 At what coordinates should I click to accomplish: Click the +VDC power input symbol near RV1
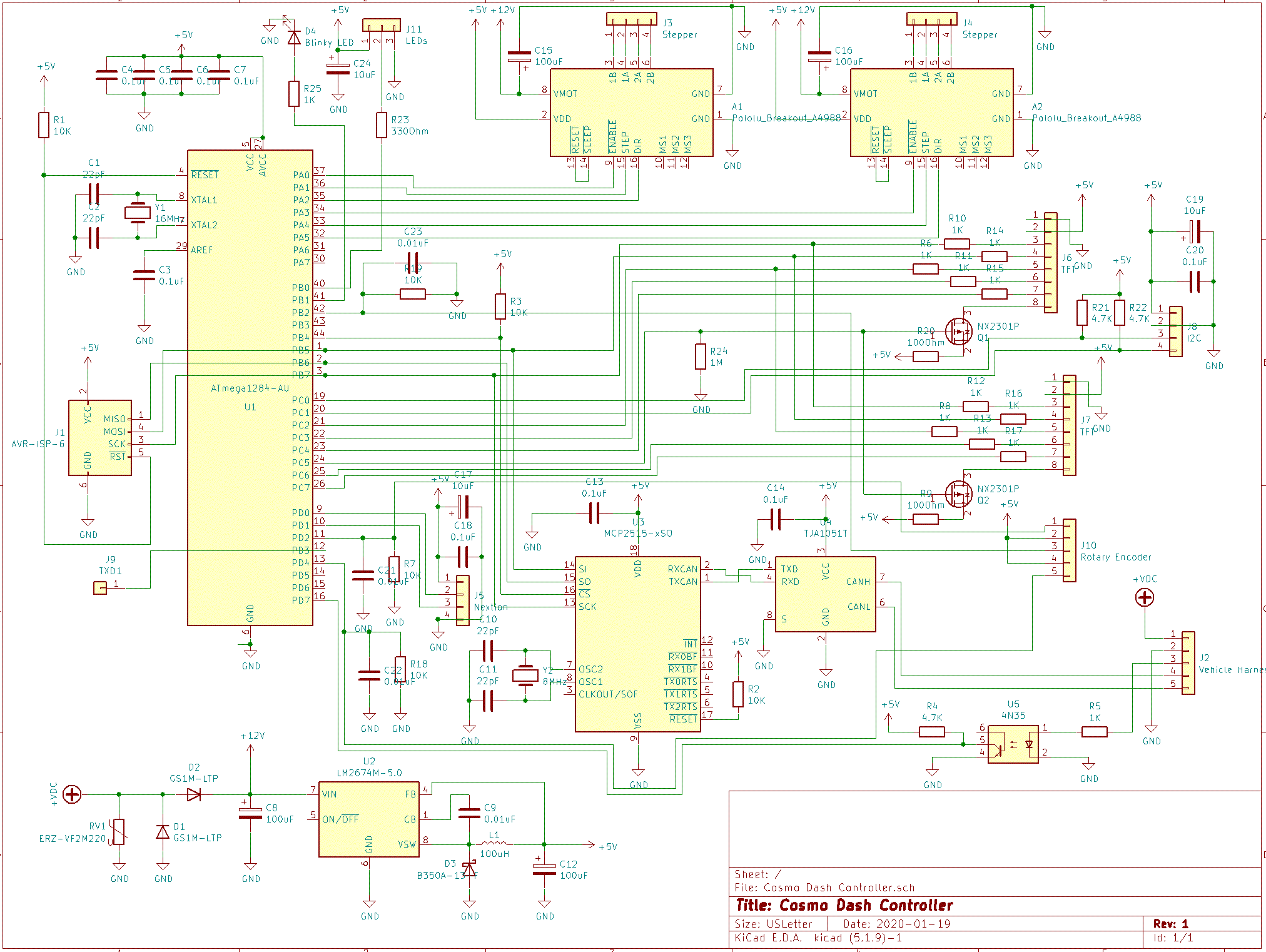tap(72, 794)
